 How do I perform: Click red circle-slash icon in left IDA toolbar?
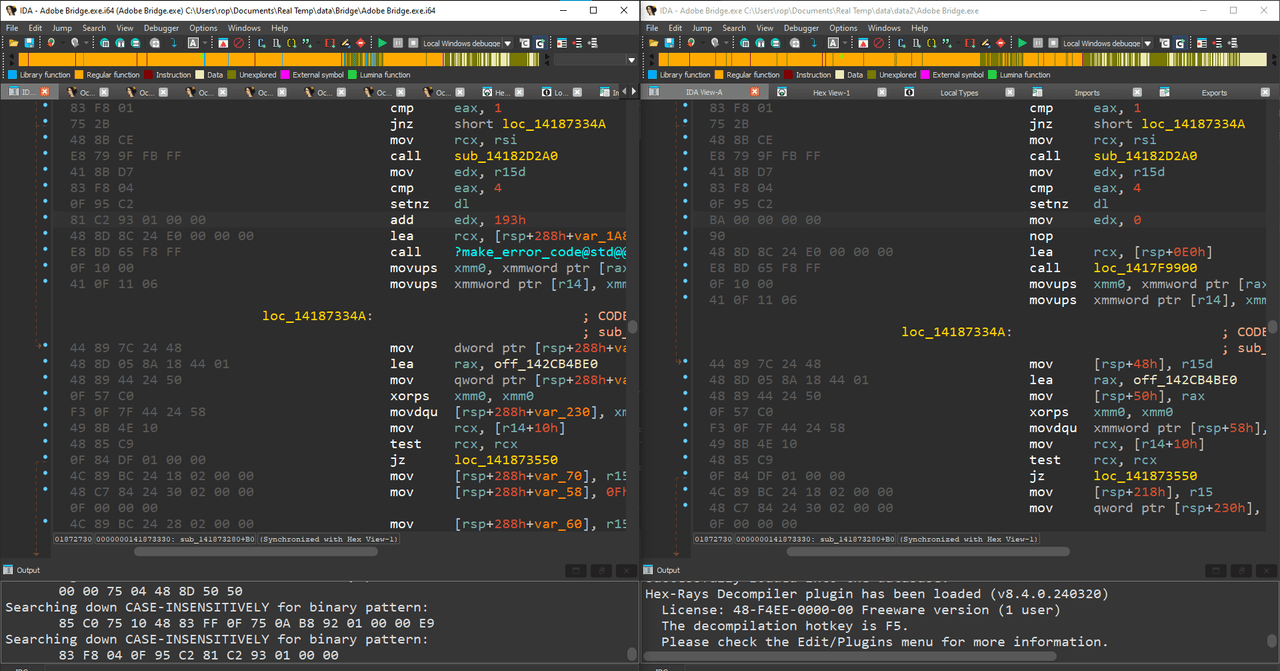[238, 43]
